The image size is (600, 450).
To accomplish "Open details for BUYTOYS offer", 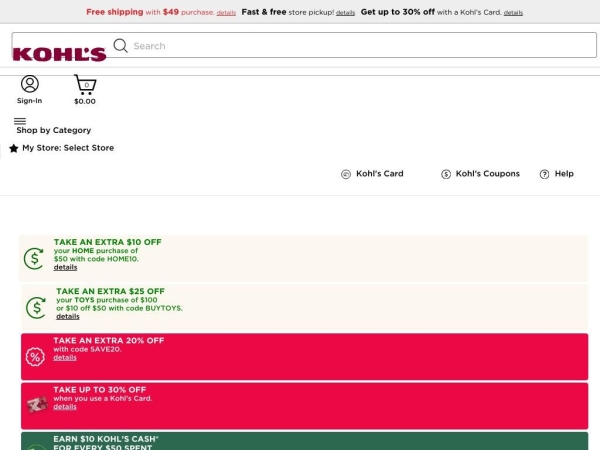I will click(x=68, y=316).
